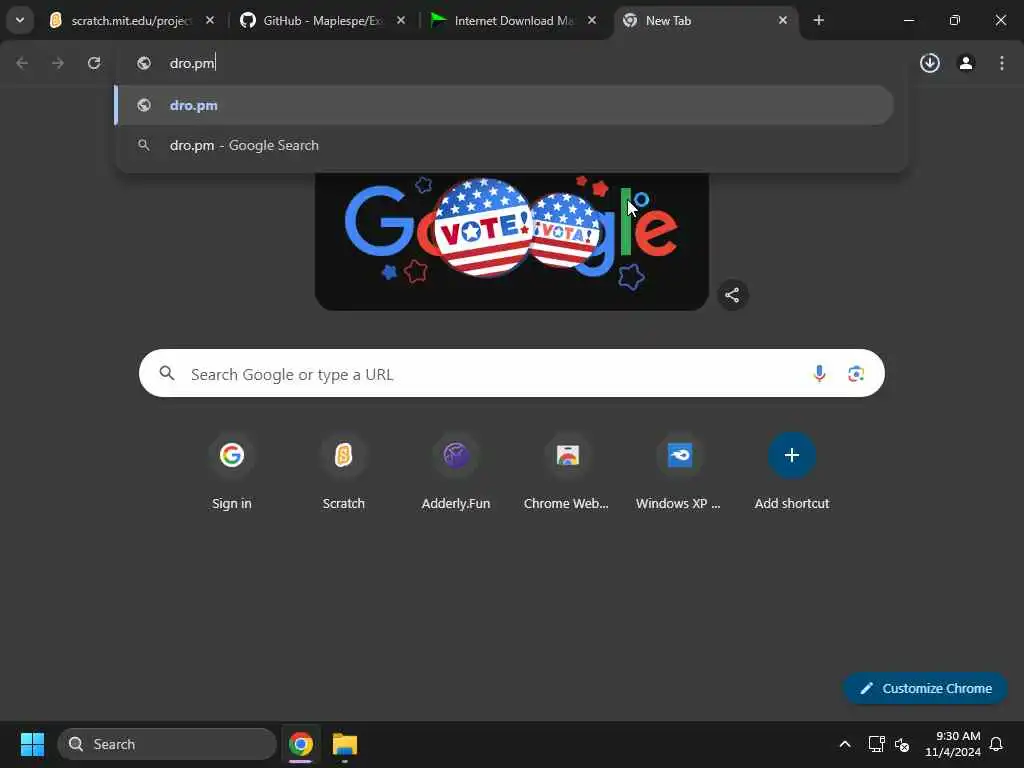Select the New Tab tab
Screen dimensions: 1024x768
[705, 21]
